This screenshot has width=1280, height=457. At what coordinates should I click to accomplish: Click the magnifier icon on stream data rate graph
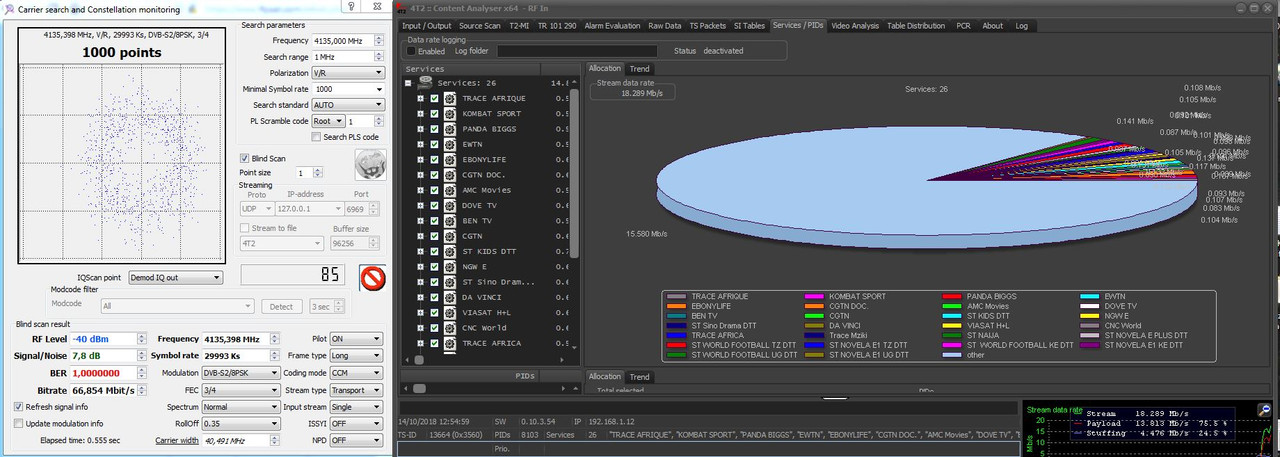1266,409
